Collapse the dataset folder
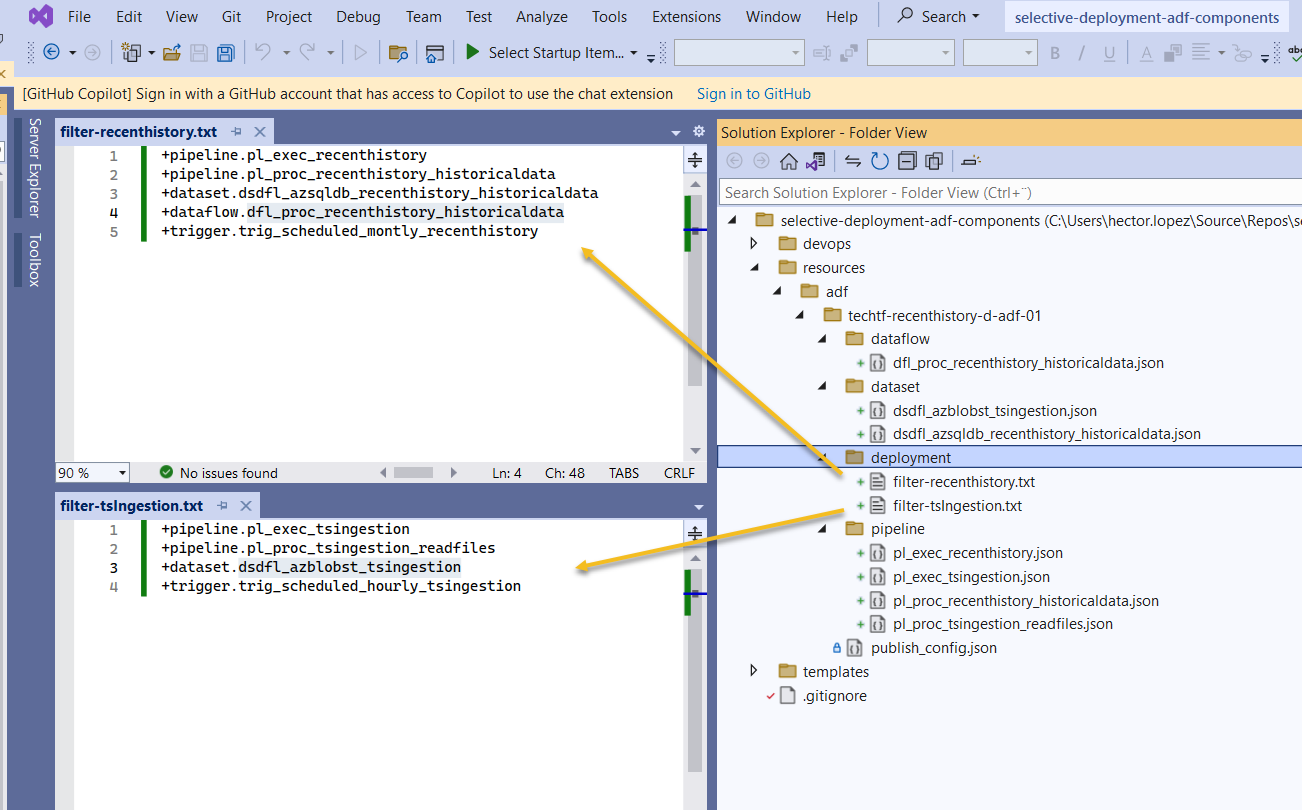Screen dimensions: 1302x810 [x=823, y=387]
